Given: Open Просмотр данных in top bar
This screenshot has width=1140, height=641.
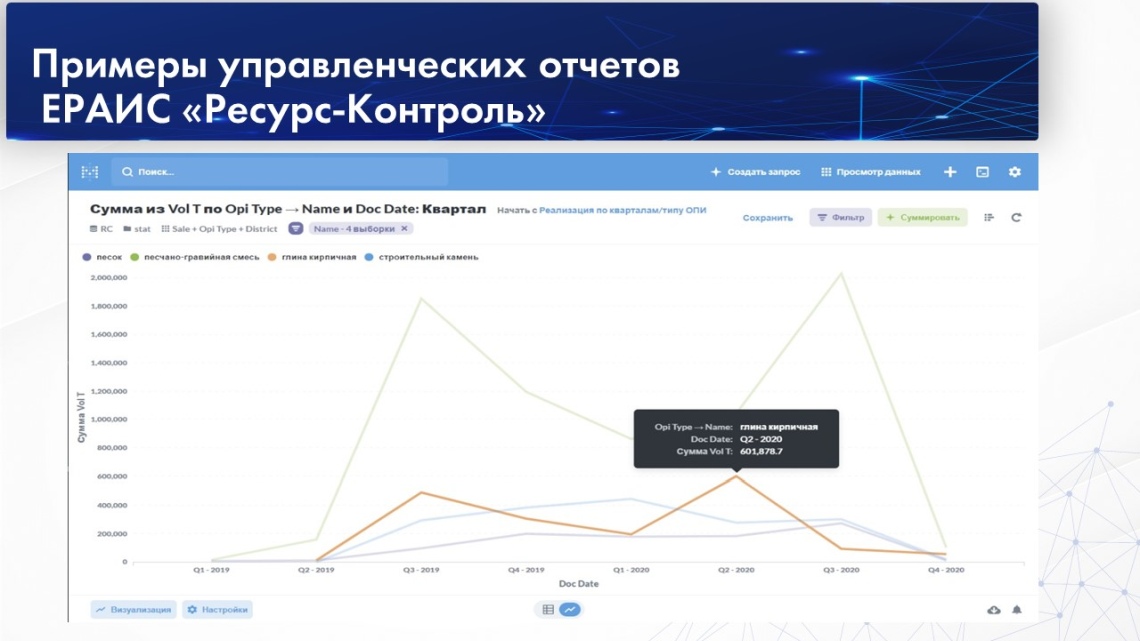Looking at the screenshot, I should [x=870, y=172].
